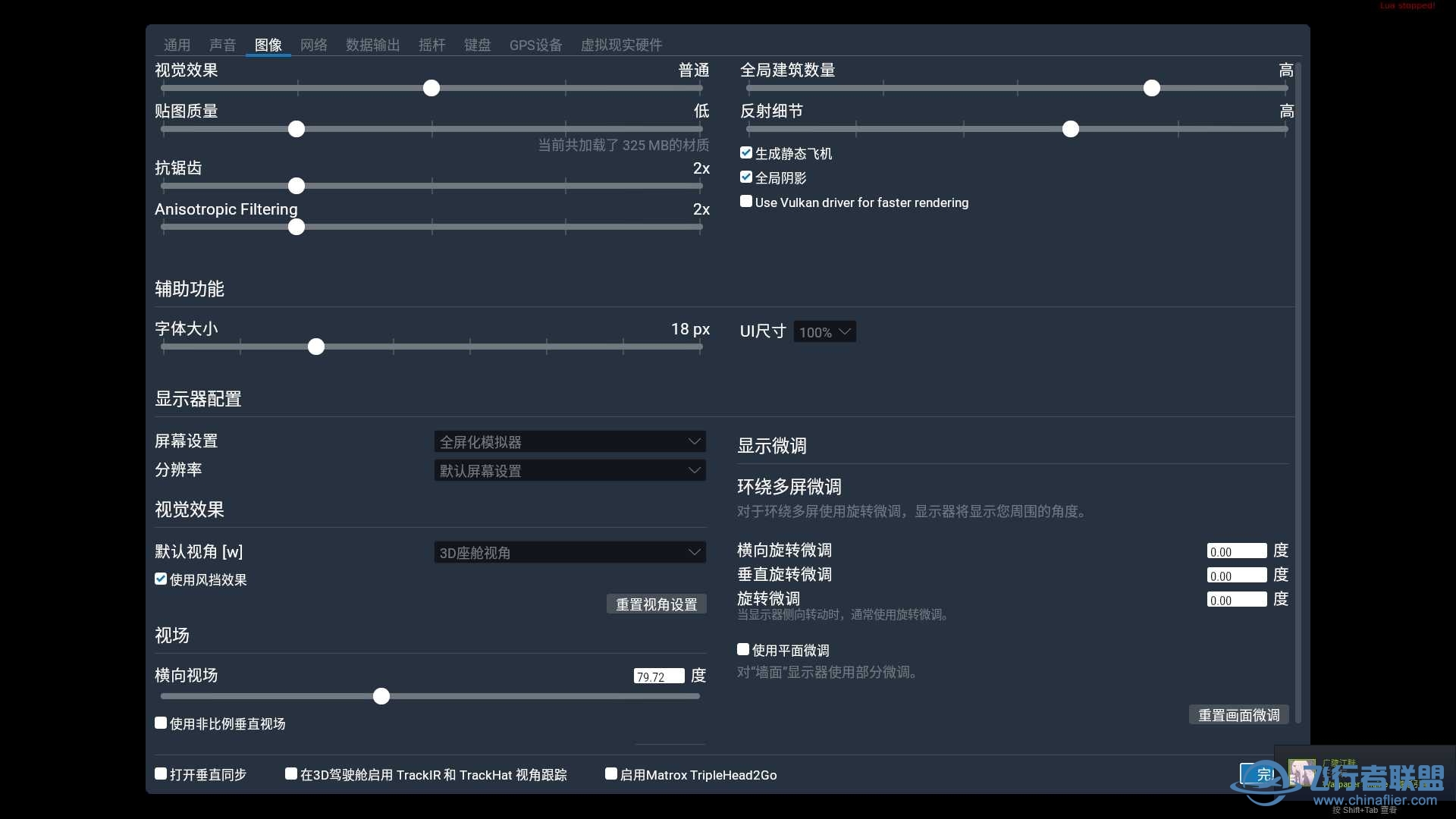This screenshot has height=819, width=1456.
Task: Open the 默认视角 3D座舱视角 dropdown
Action: click(570, 552)
